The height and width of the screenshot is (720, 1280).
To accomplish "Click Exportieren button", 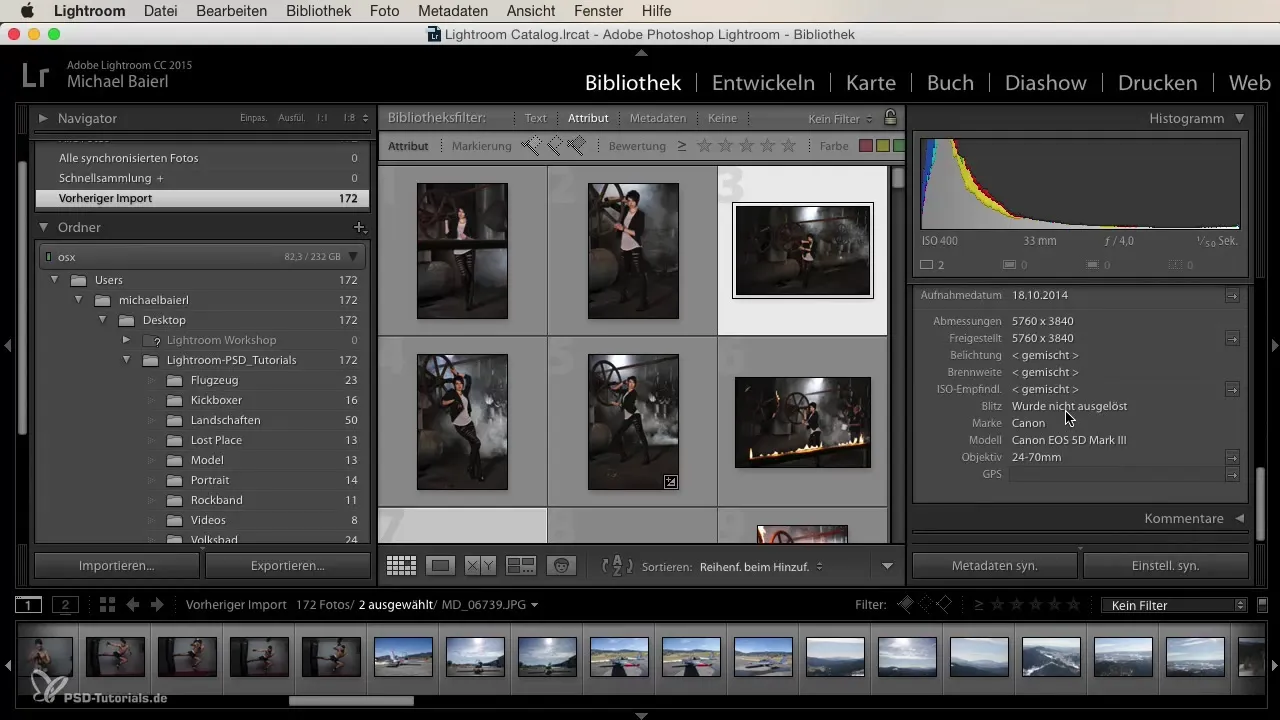I will pos(287,565).
